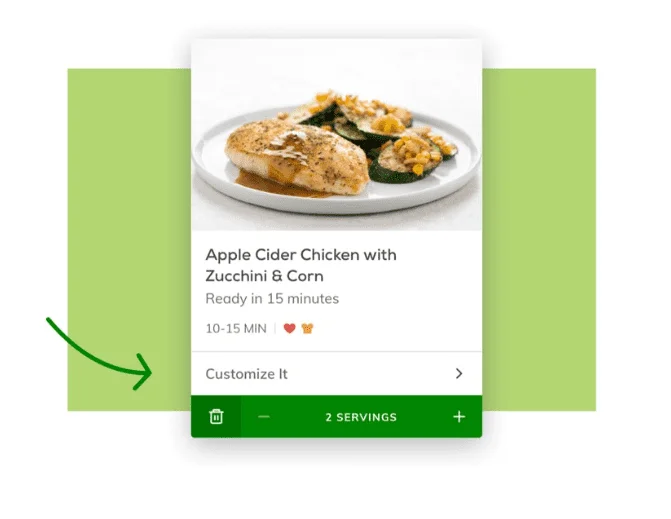The width and height of the screenshot is (671, 519).
Task: Click the chicken breast in the photo
Action: (x=295, y=158)
